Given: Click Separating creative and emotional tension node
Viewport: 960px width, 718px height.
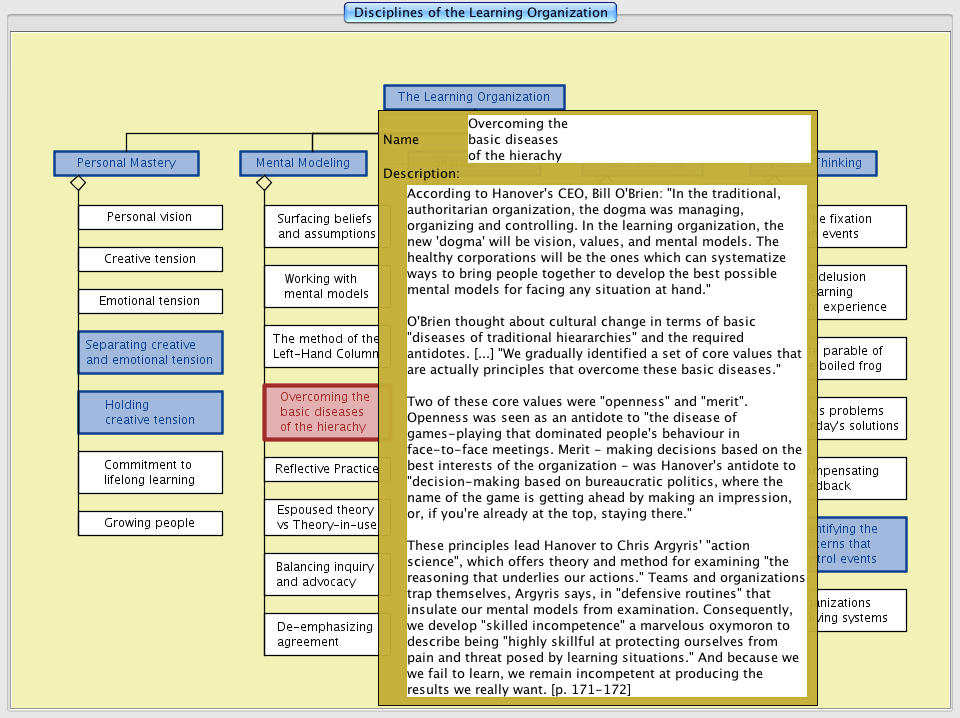Looking at the screenshot, I should click(x=150, y=352).
